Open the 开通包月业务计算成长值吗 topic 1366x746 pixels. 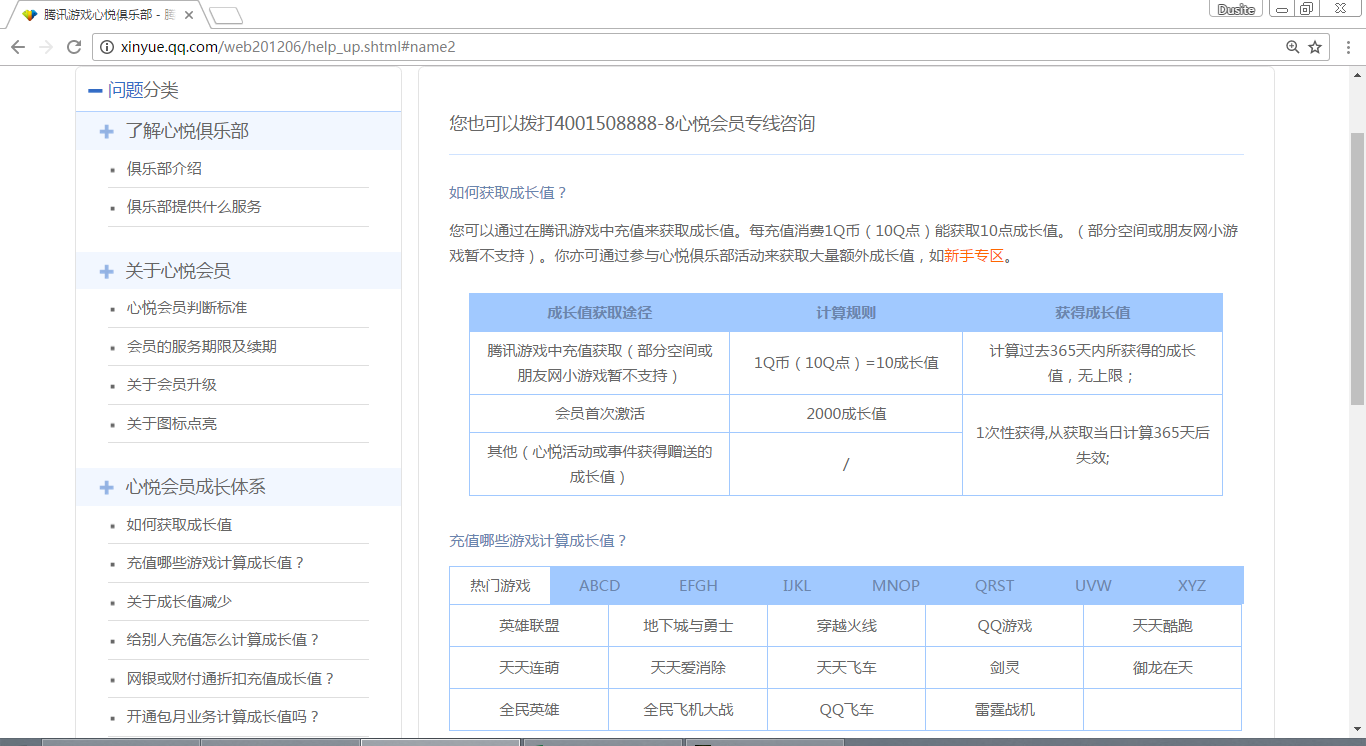[x=223, y=717]
